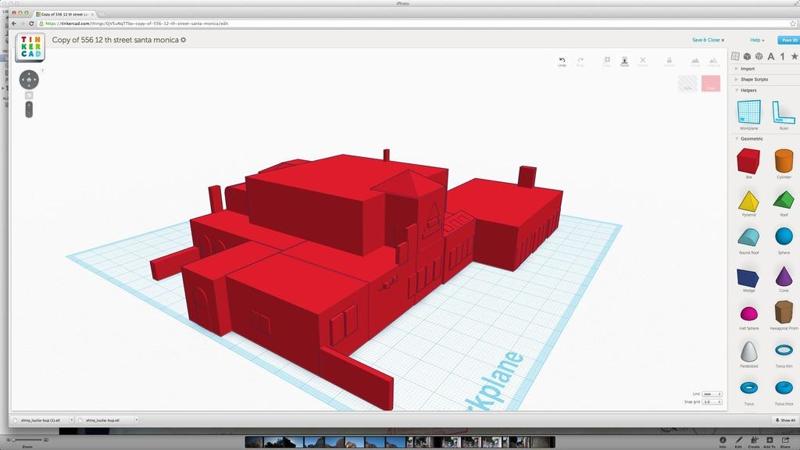Open design properties gear beside title
800x450 pixels.
[x=183, y=40]
